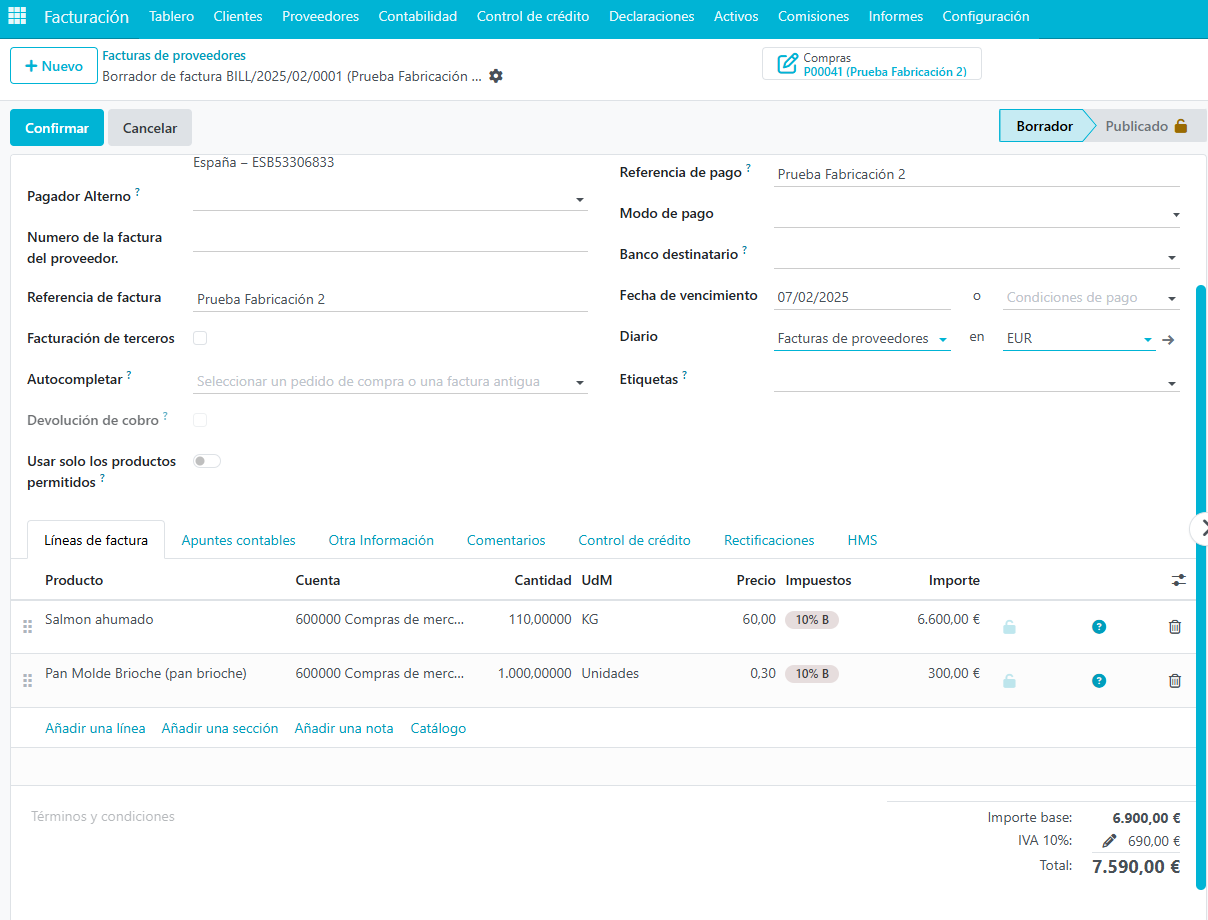Screen dimensions: 1208x920
Task: Click the Facturas de proveedores breadcrumb link
Action: click(x=174, y=56)
